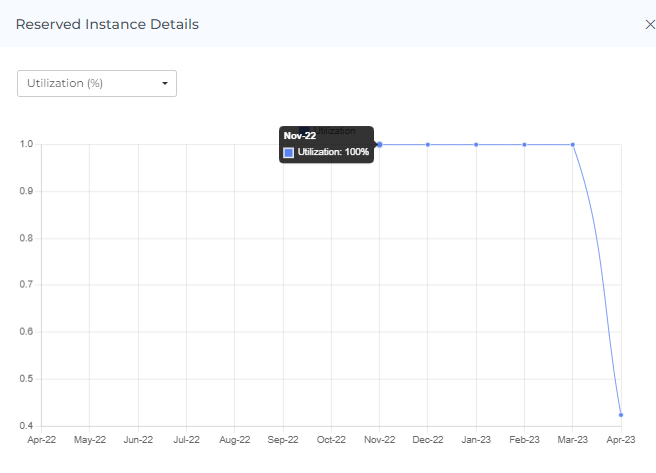Click the dropdown caret arrow icon
The height and width of the screenshot is (473, 656).
point(165,83)
